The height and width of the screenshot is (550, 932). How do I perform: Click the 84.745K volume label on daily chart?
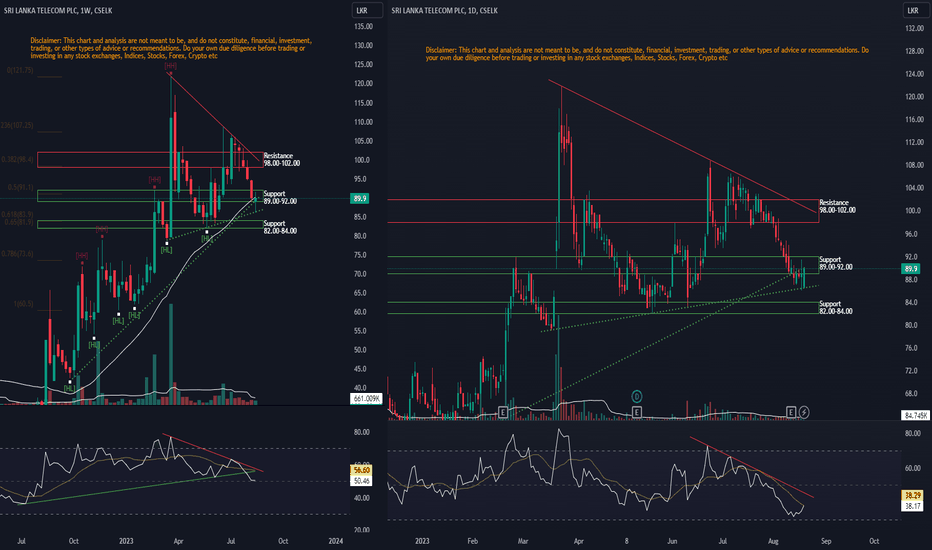(915, 415)
